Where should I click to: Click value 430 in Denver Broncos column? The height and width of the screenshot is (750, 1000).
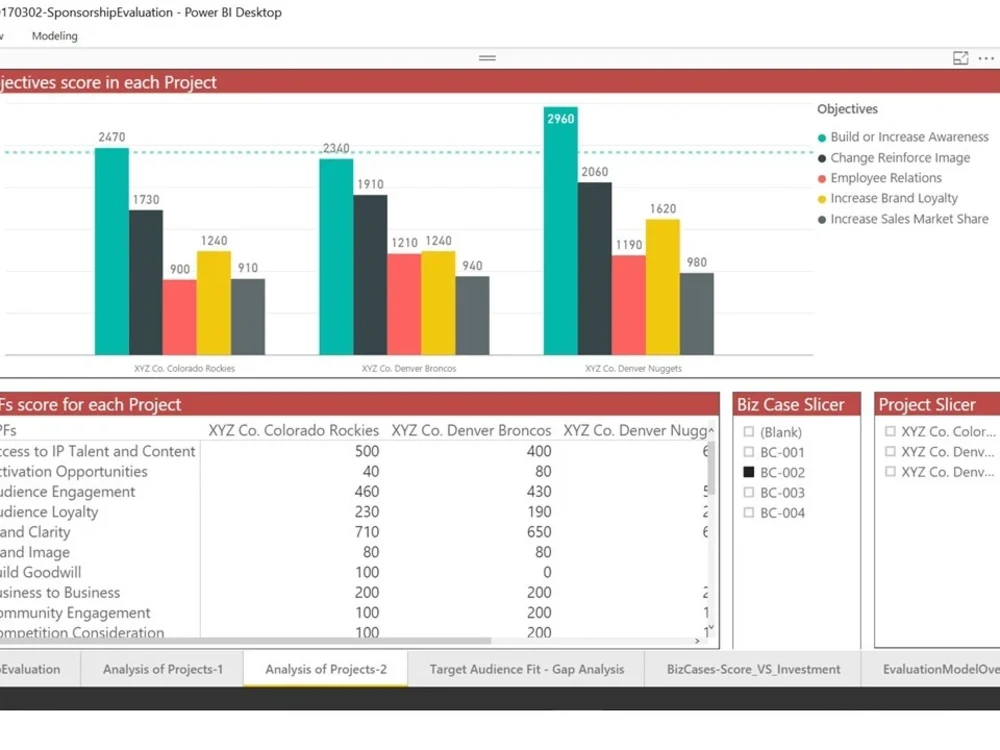tap(539, 492)
